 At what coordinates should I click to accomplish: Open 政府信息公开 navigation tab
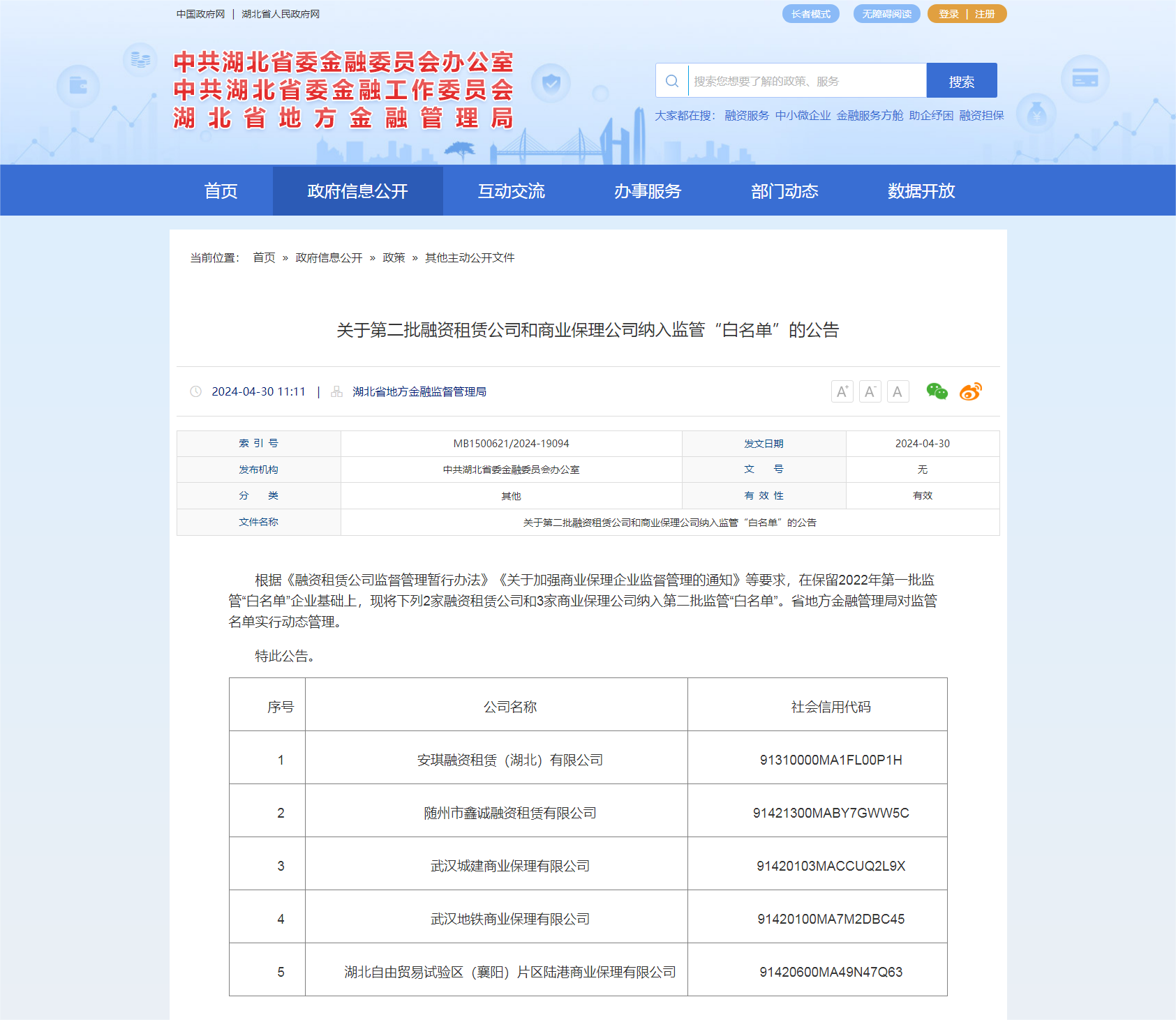tap(357, 190)
